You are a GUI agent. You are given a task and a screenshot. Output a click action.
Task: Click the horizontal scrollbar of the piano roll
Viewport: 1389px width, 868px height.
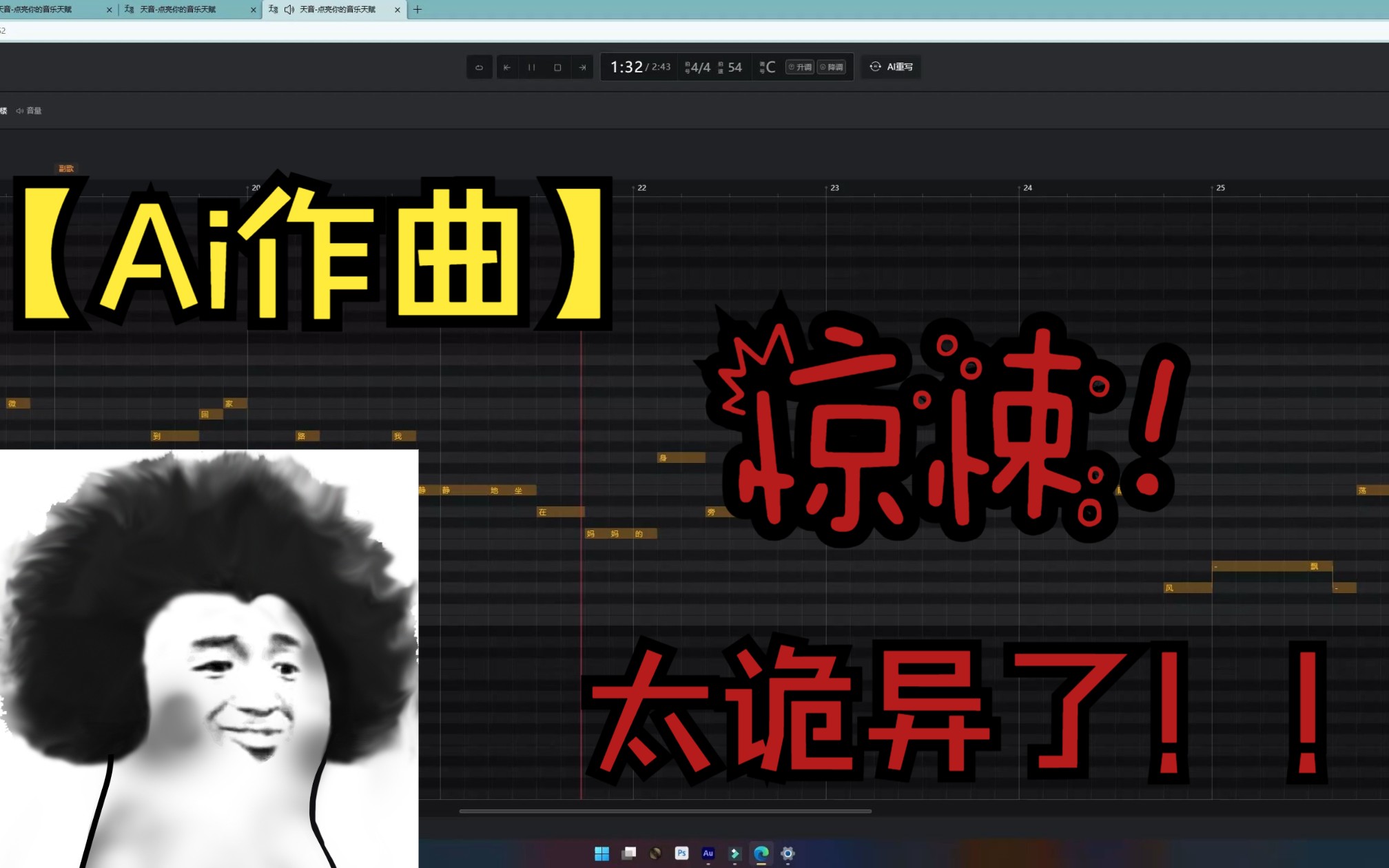click(665, 812)
